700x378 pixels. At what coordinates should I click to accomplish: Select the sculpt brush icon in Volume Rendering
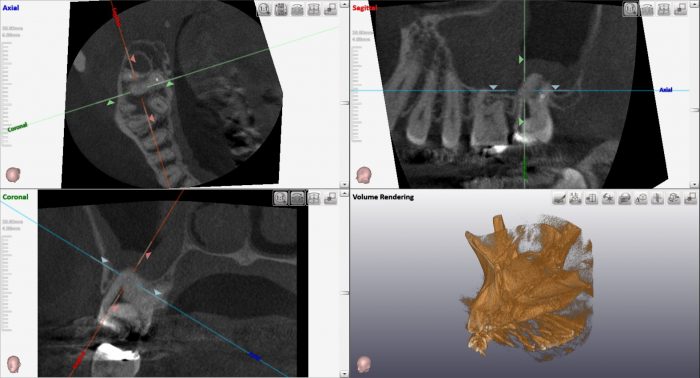559,198
